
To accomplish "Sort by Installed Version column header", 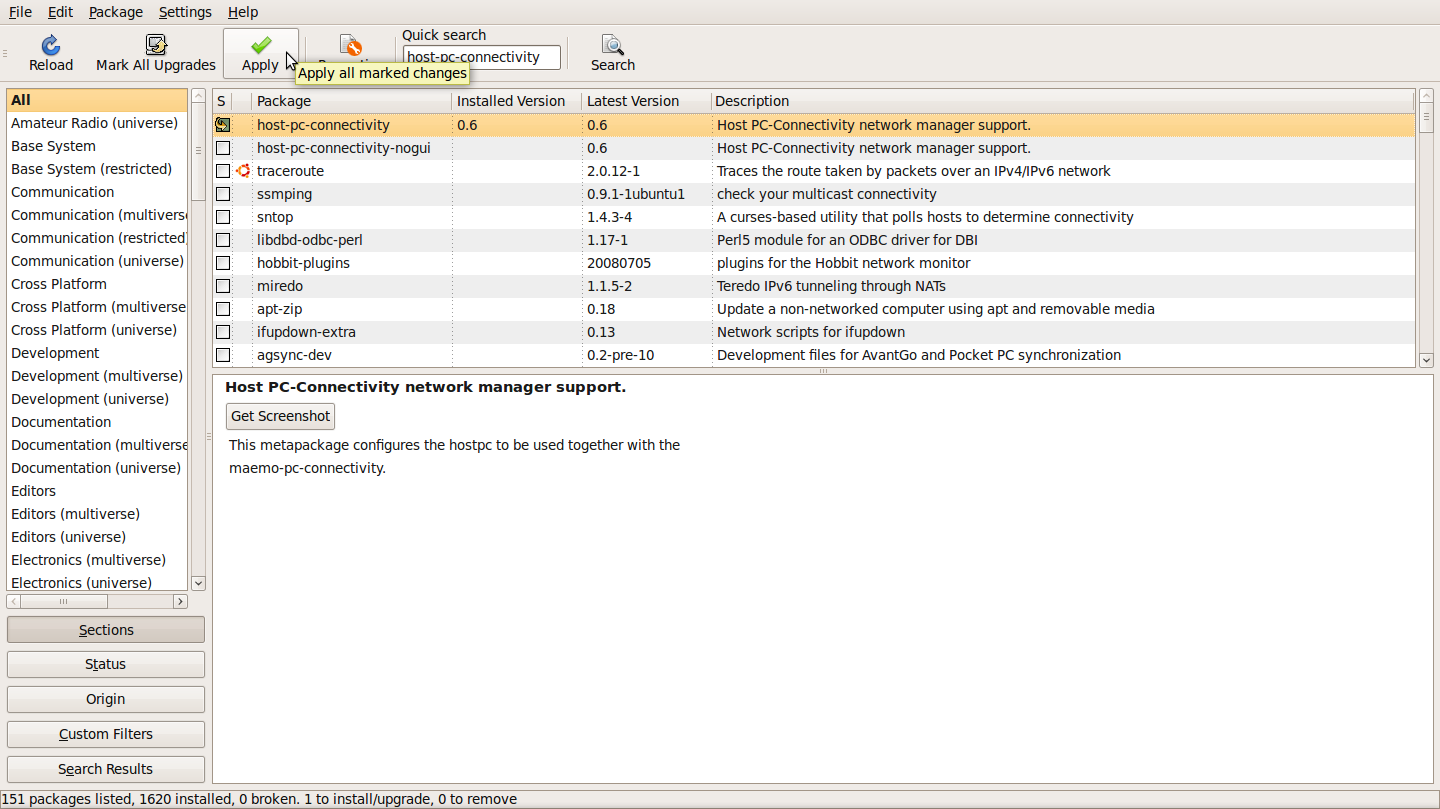I will (x=517, y=101).
